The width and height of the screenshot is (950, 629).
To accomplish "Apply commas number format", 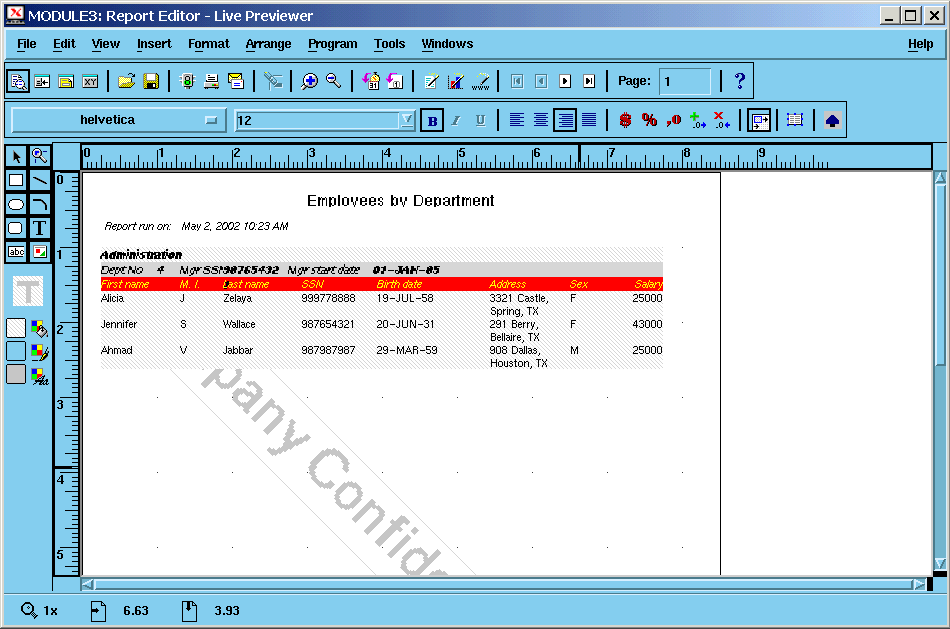I will coord(674,120).
